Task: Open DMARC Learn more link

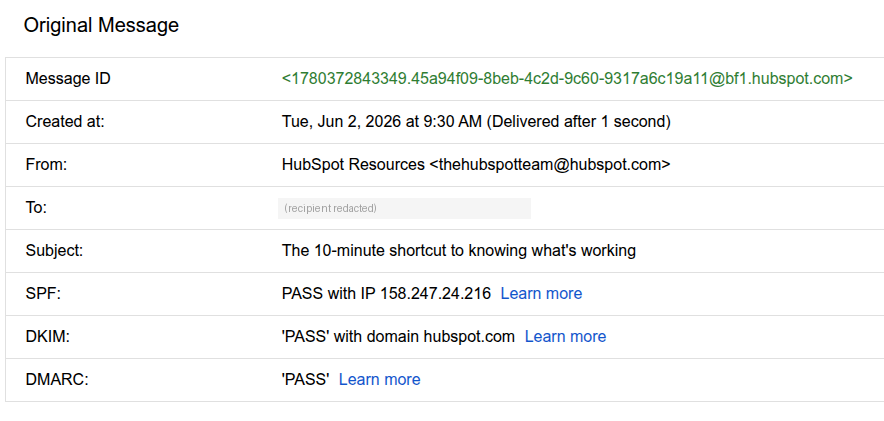Action: [x=379, y=379]
